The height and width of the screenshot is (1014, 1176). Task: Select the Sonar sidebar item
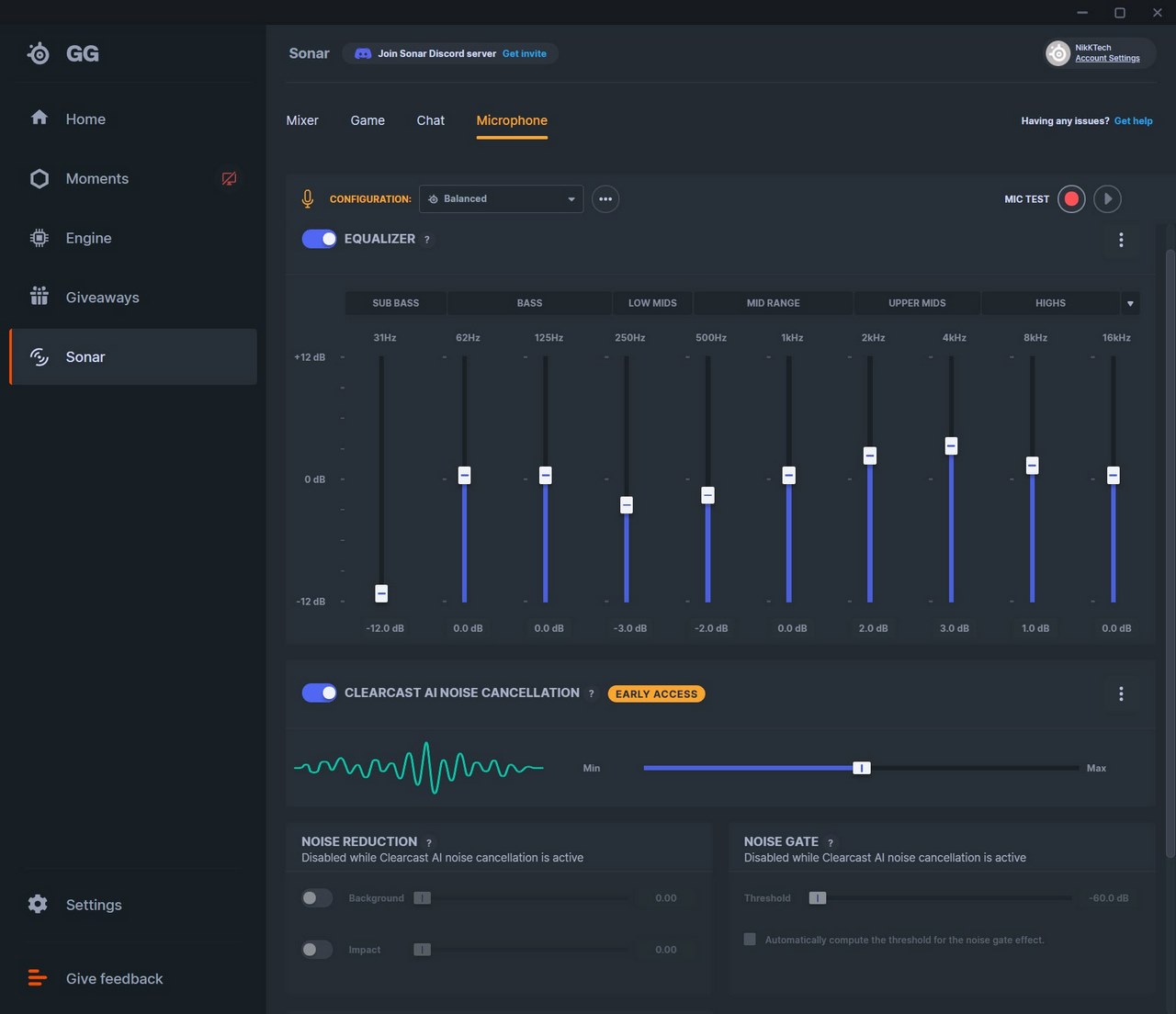[x=133, y=356]
